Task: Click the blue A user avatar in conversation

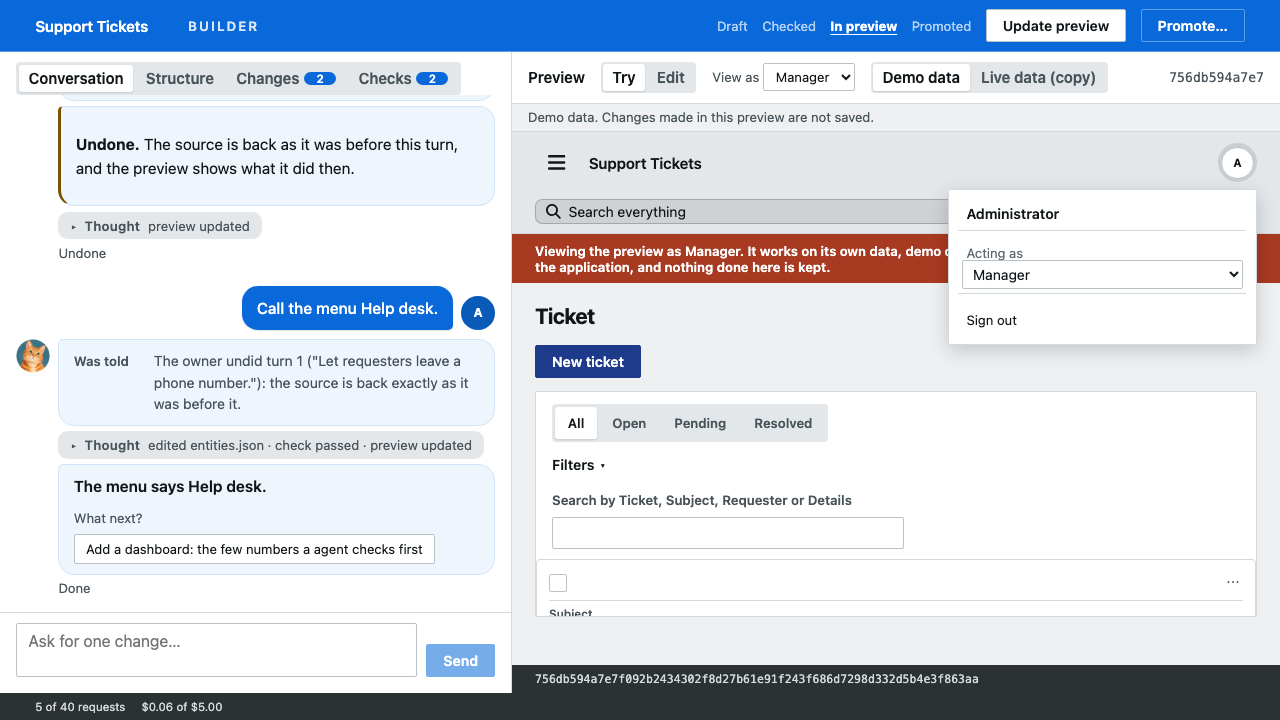Action: 478,313
